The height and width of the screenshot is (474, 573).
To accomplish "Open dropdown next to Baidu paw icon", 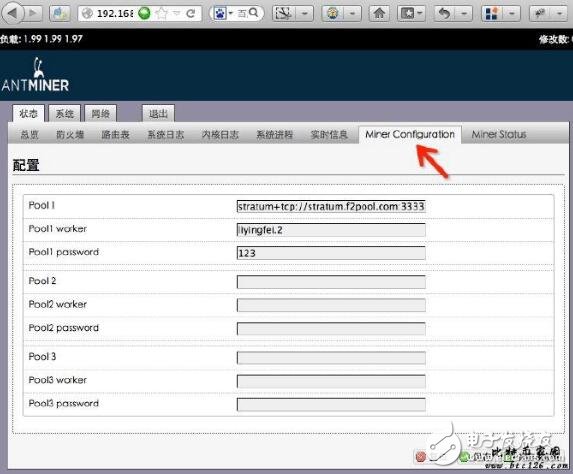I will point(231,14).
